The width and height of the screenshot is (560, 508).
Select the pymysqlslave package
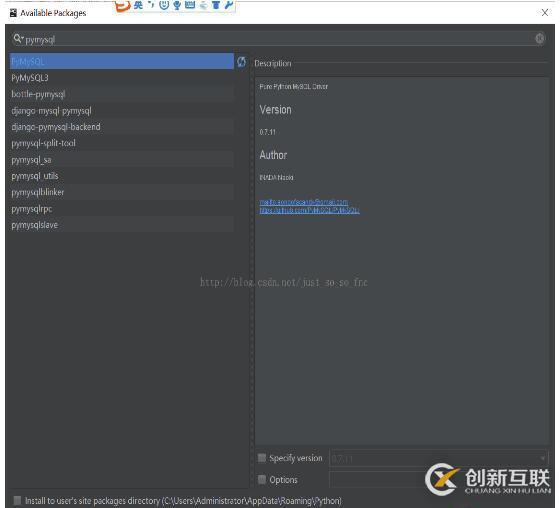pos(122,225)
